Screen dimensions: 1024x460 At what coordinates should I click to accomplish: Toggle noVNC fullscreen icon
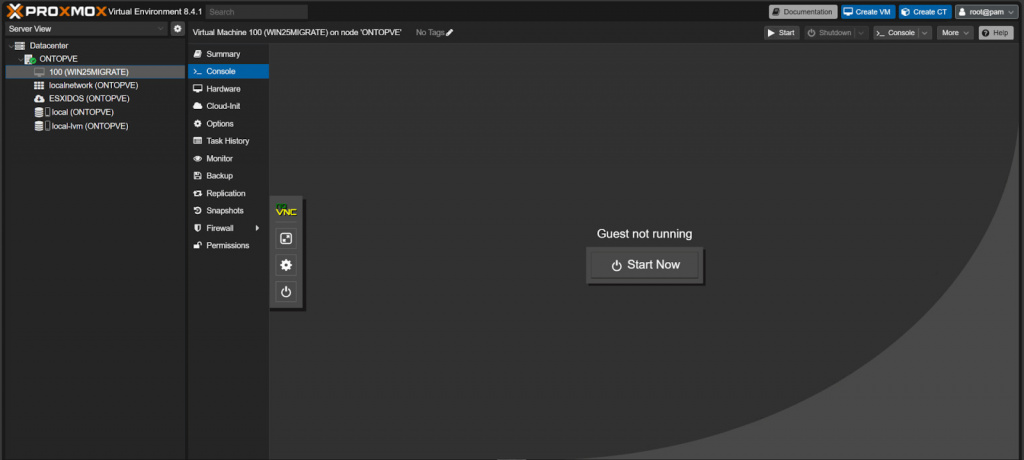286,239
